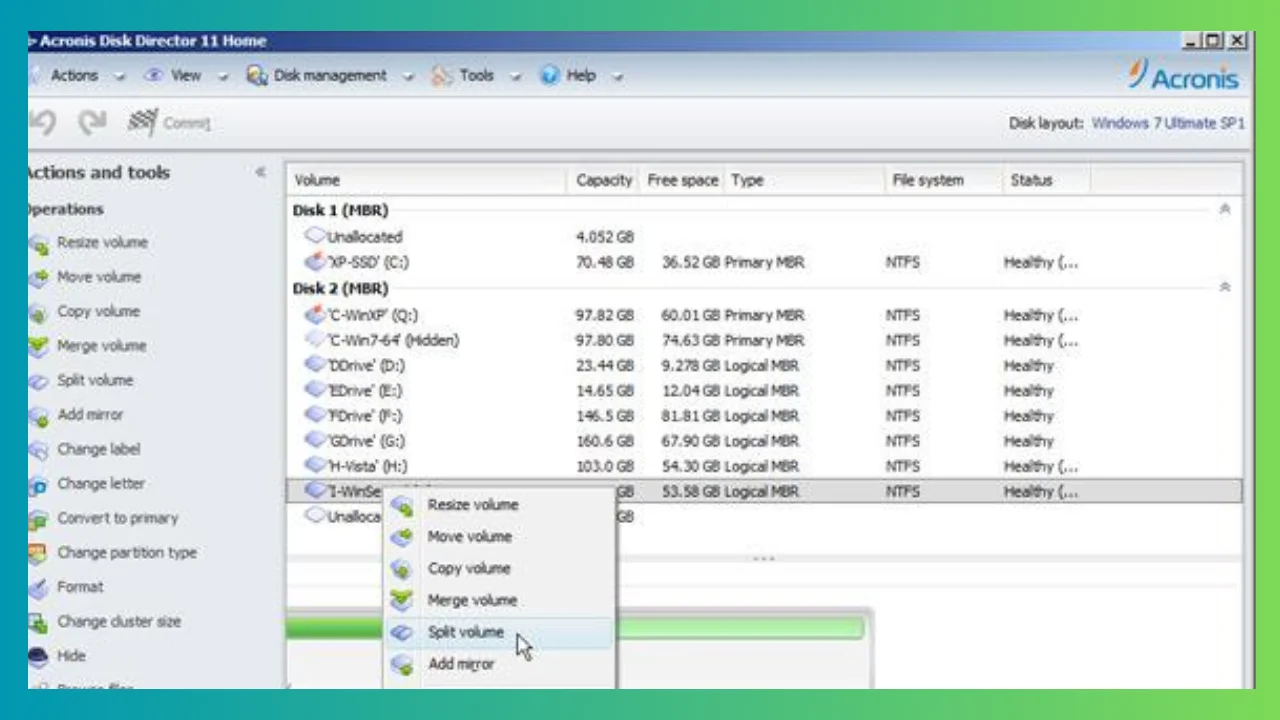Click the Change label sidebar icon

click(x=39, y=451)
